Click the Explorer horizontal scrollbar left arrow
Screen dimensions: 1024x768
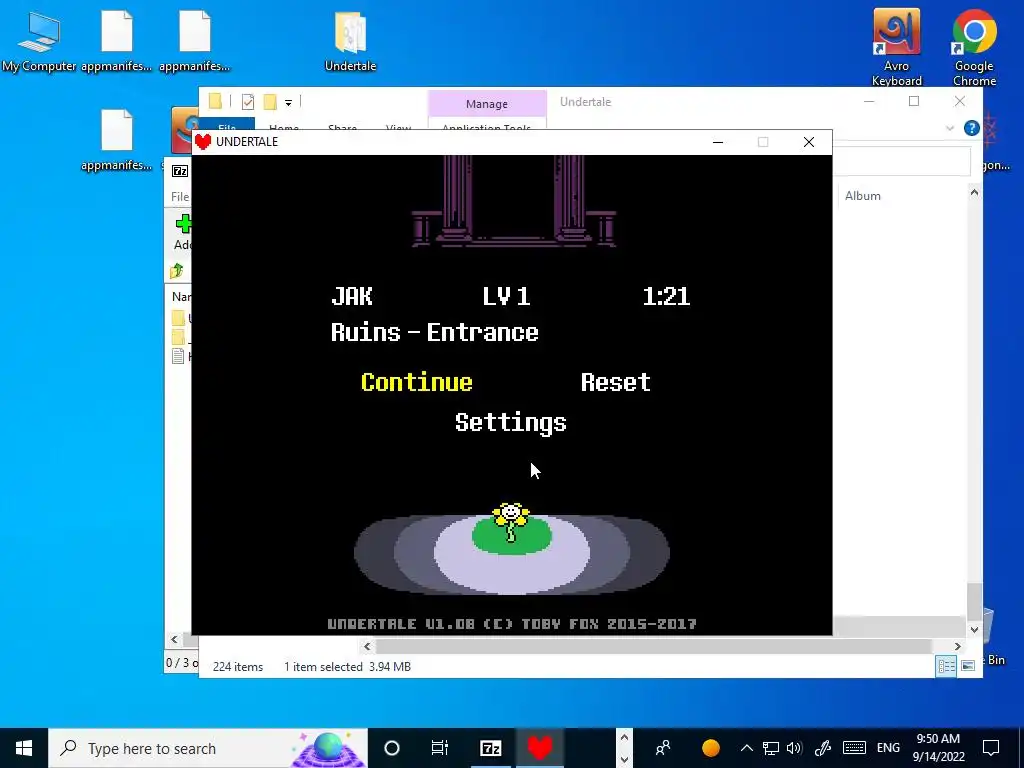coord(367,647)
